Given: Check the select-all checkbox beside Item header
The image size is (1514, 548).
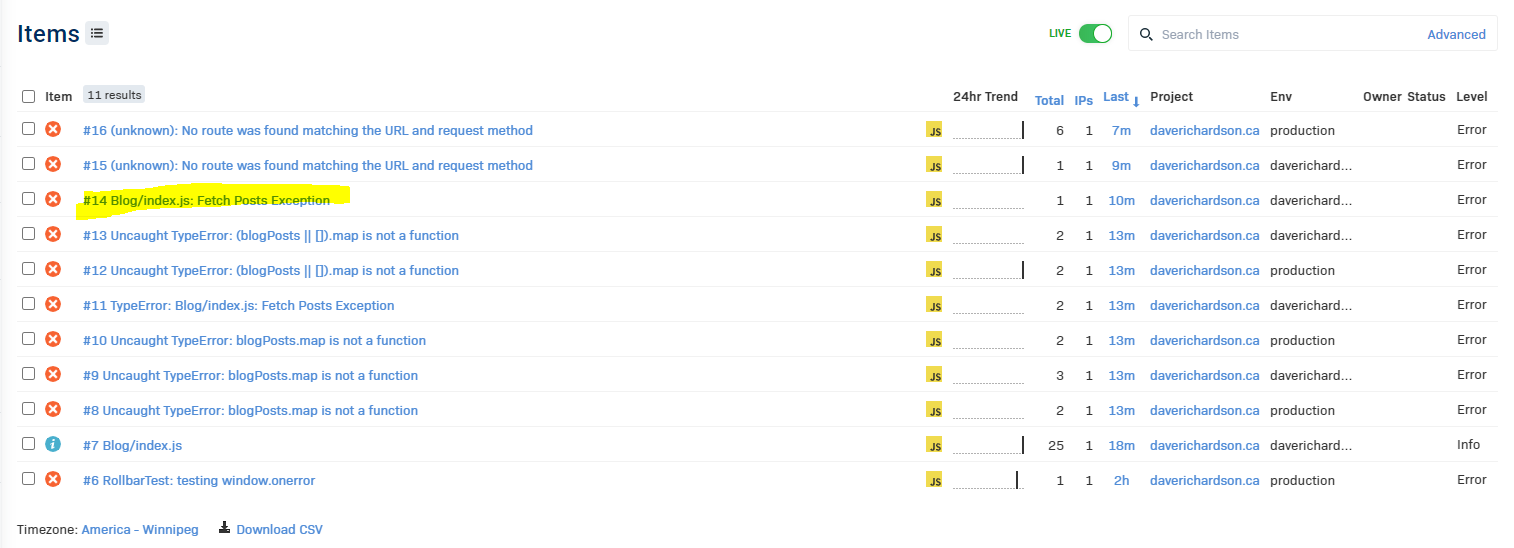Looking at the screenshot, I should pos(29,97).
